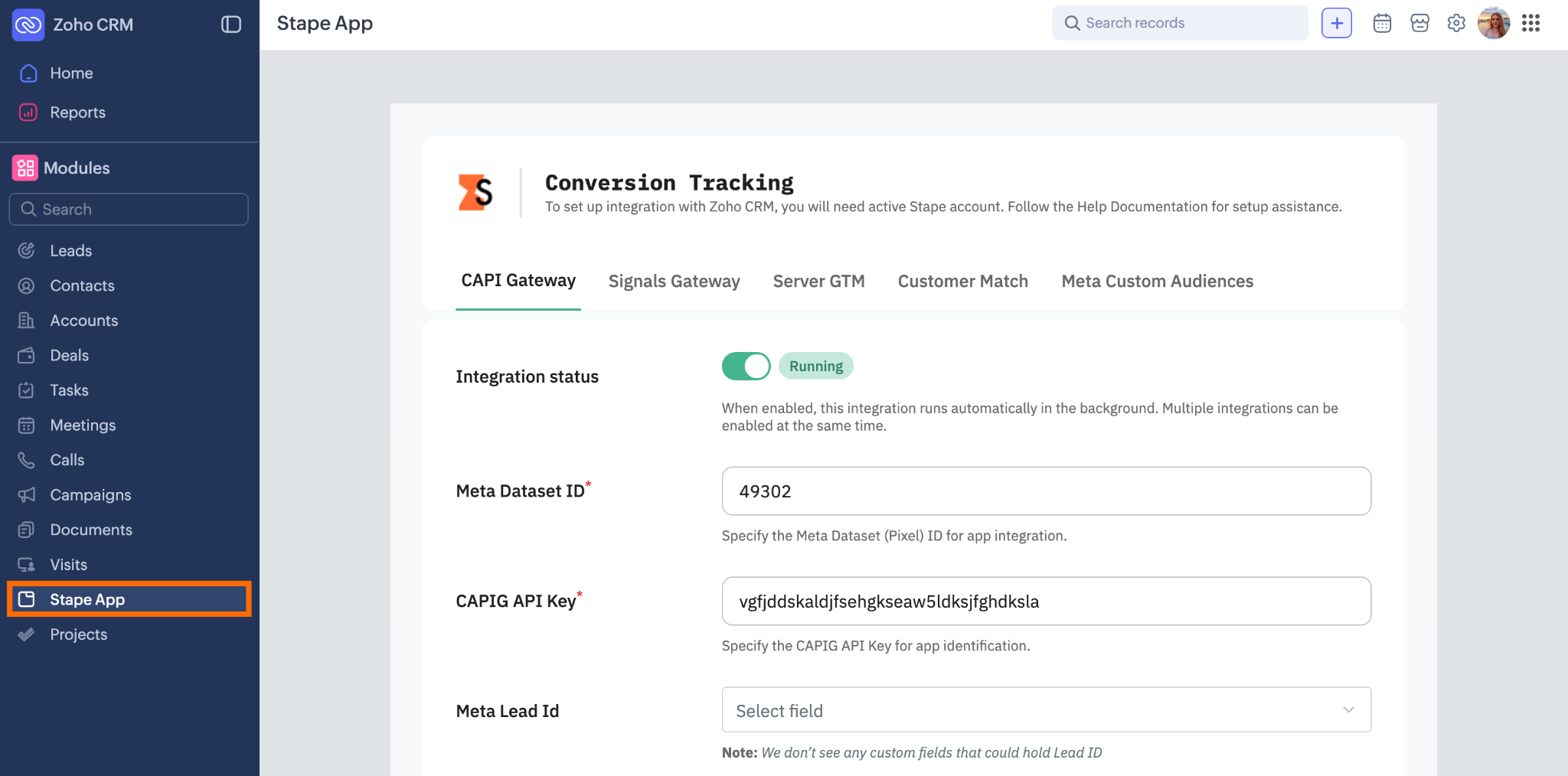The height and width of the screenshot is (776, 1568).
Task: Click the Meta Dataset ID label
Action: (521, 491)
